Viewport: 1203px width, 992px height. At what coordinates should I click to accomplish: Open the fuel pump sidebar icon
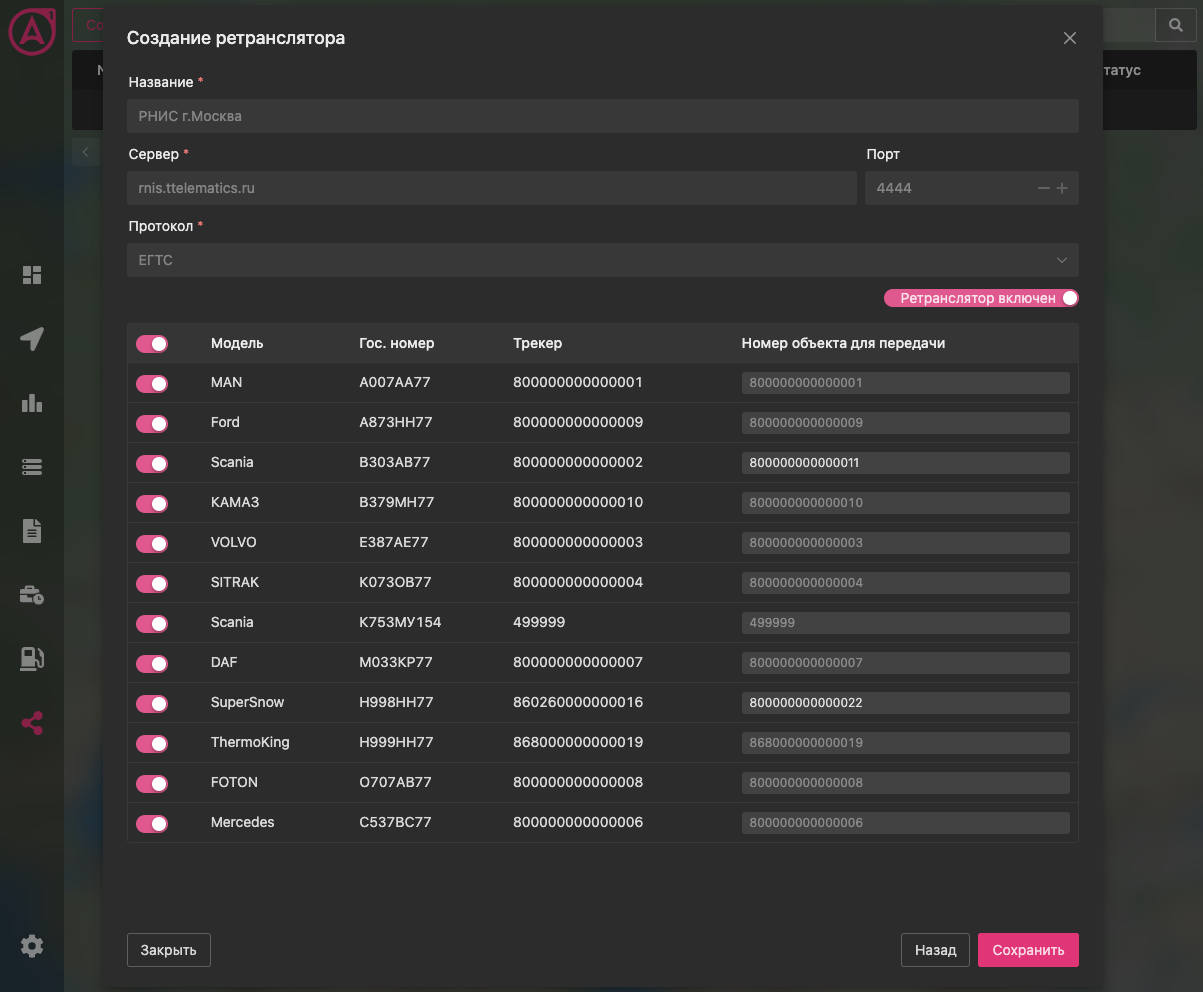point(32,658)
